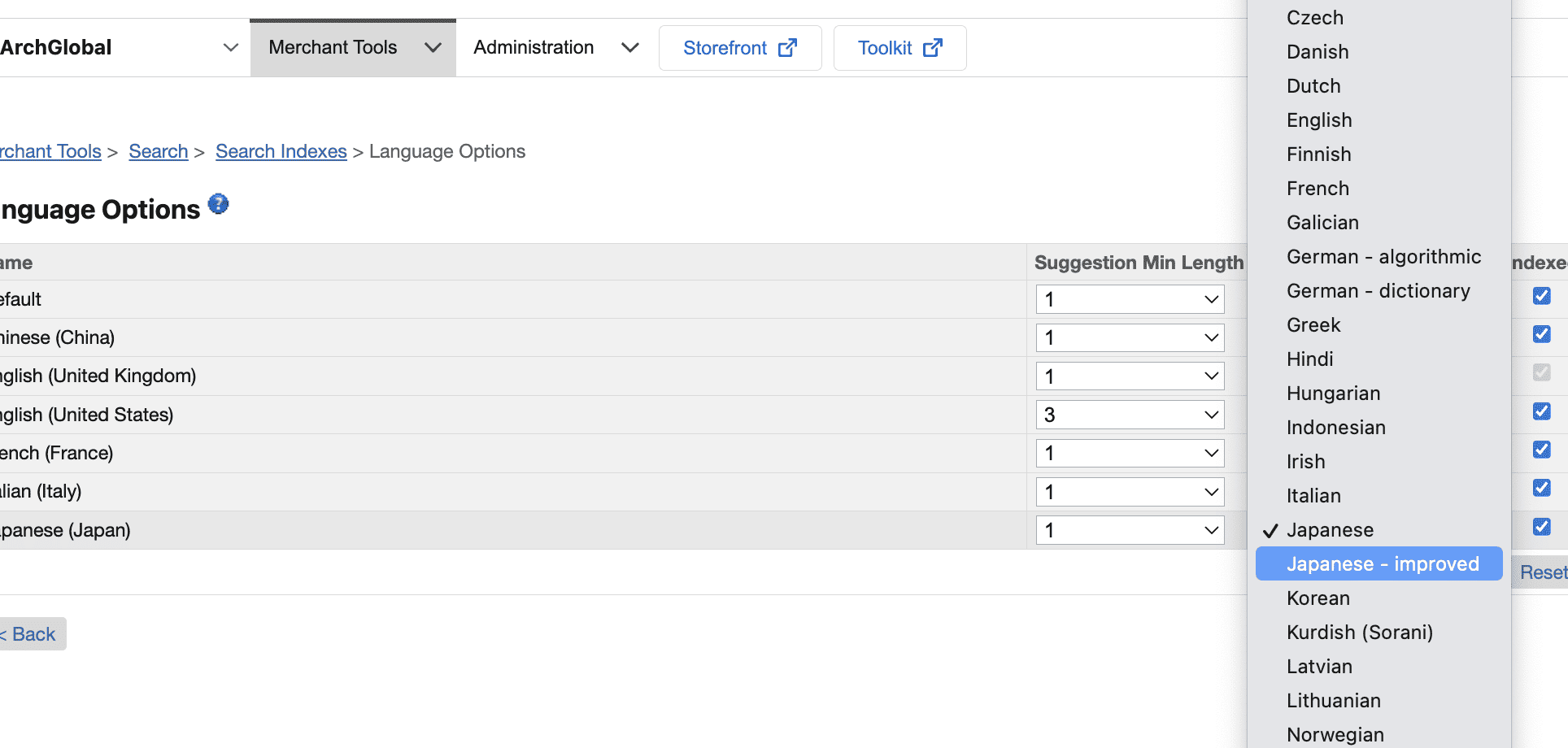The width and height of the screenshot is (1568, 748).
Task: Open Suggestion Min Length dropdown for Default
Action: point(1130,299)
